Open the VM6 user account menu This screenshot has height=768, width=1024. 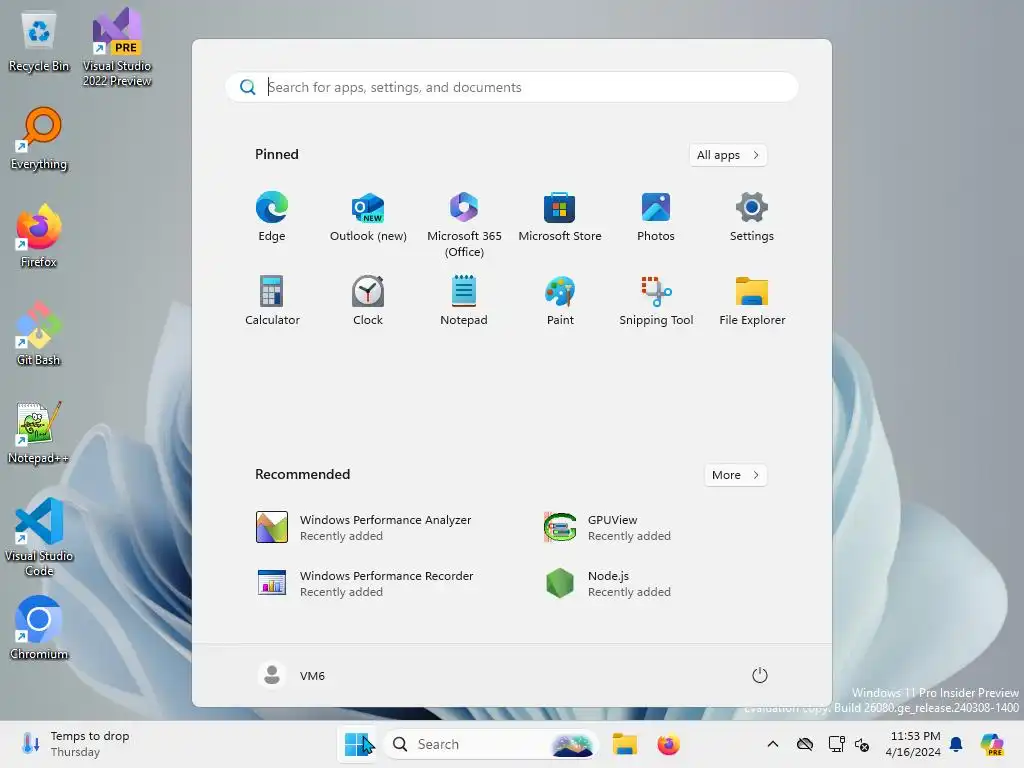[292, 675]
